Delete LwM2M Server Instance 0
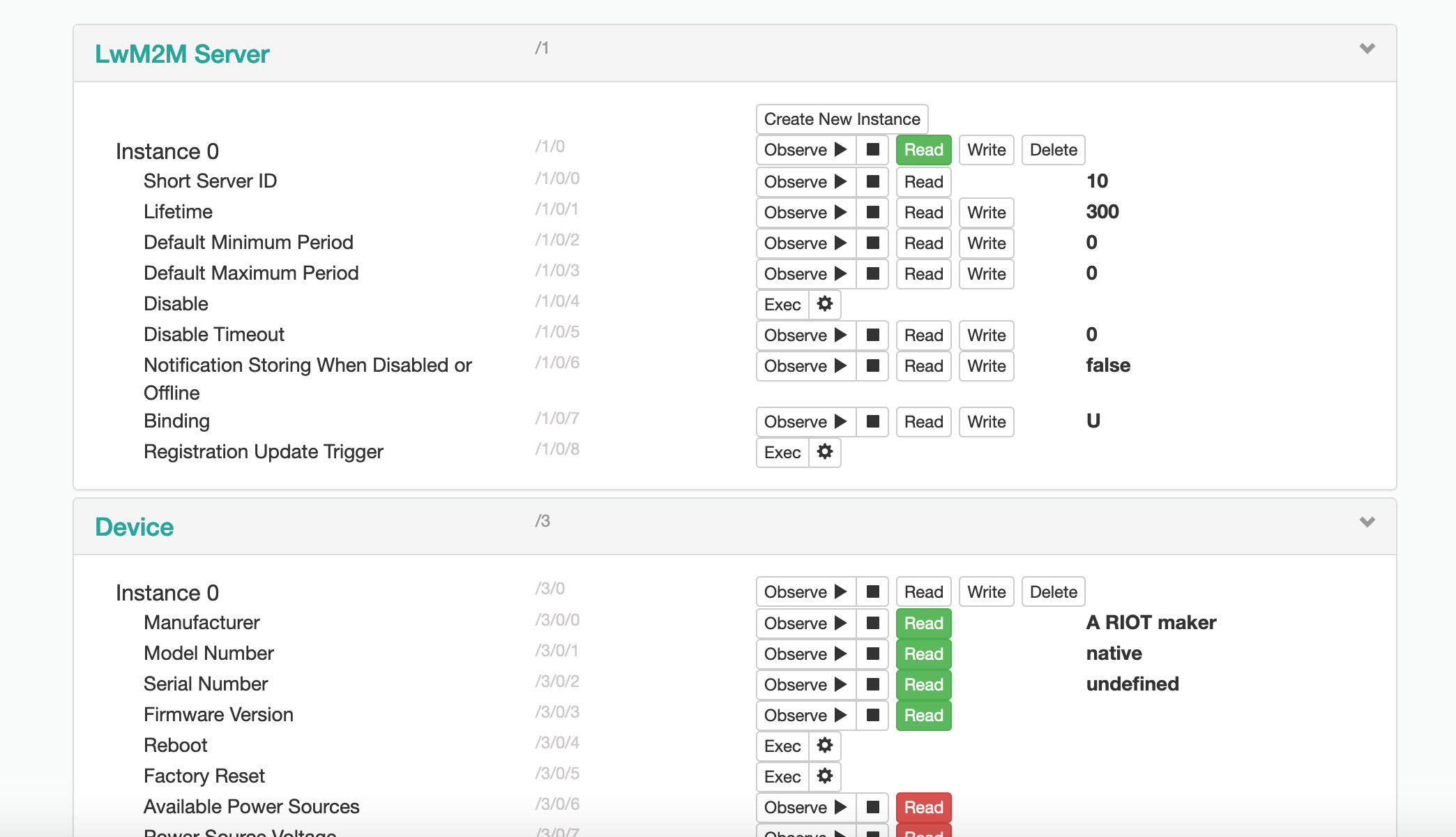Viewport: 1456px width, 837px height. click(1053, 150)
